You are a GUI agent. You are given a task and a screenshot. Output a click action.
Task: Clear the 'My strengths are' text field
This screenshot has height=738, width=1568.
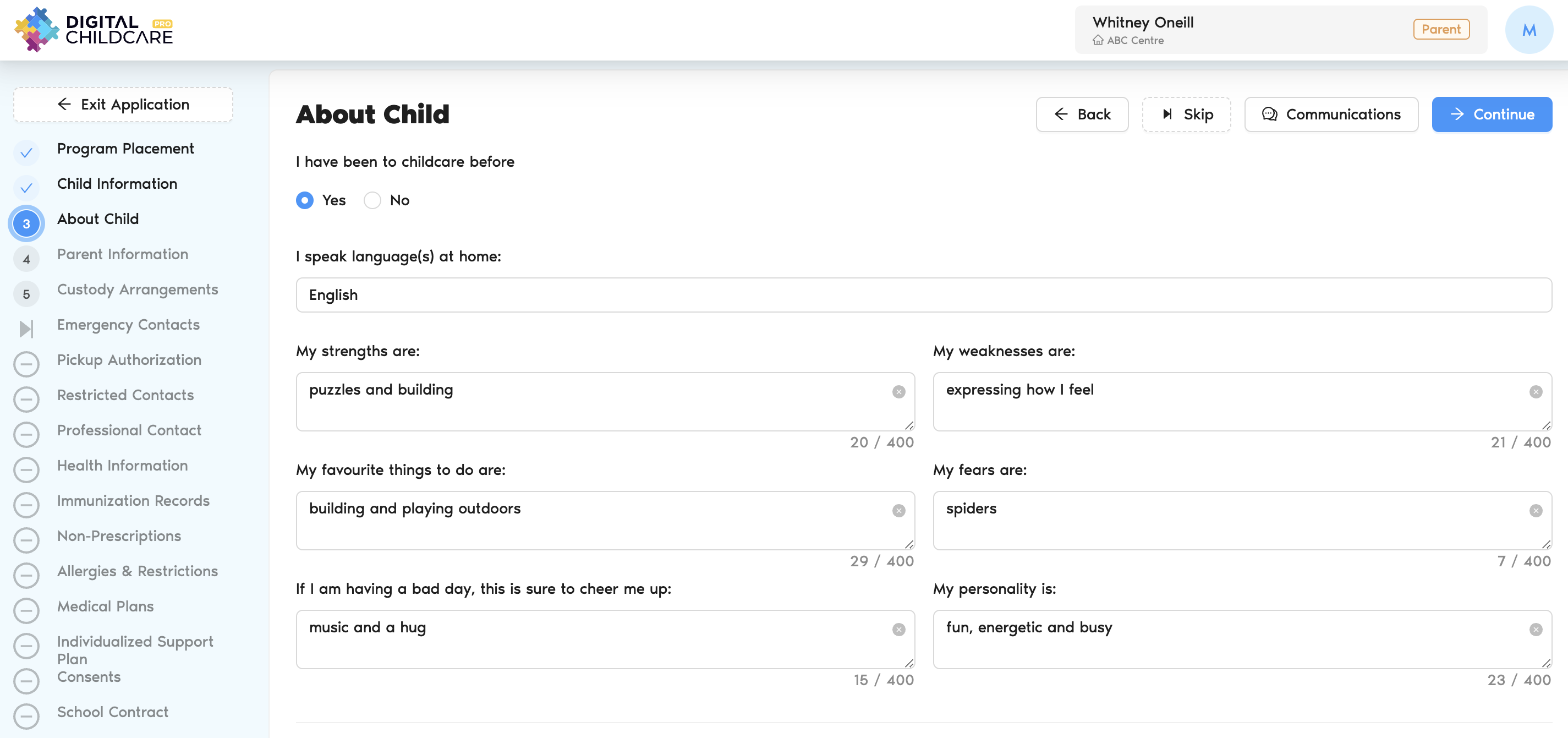898,391
